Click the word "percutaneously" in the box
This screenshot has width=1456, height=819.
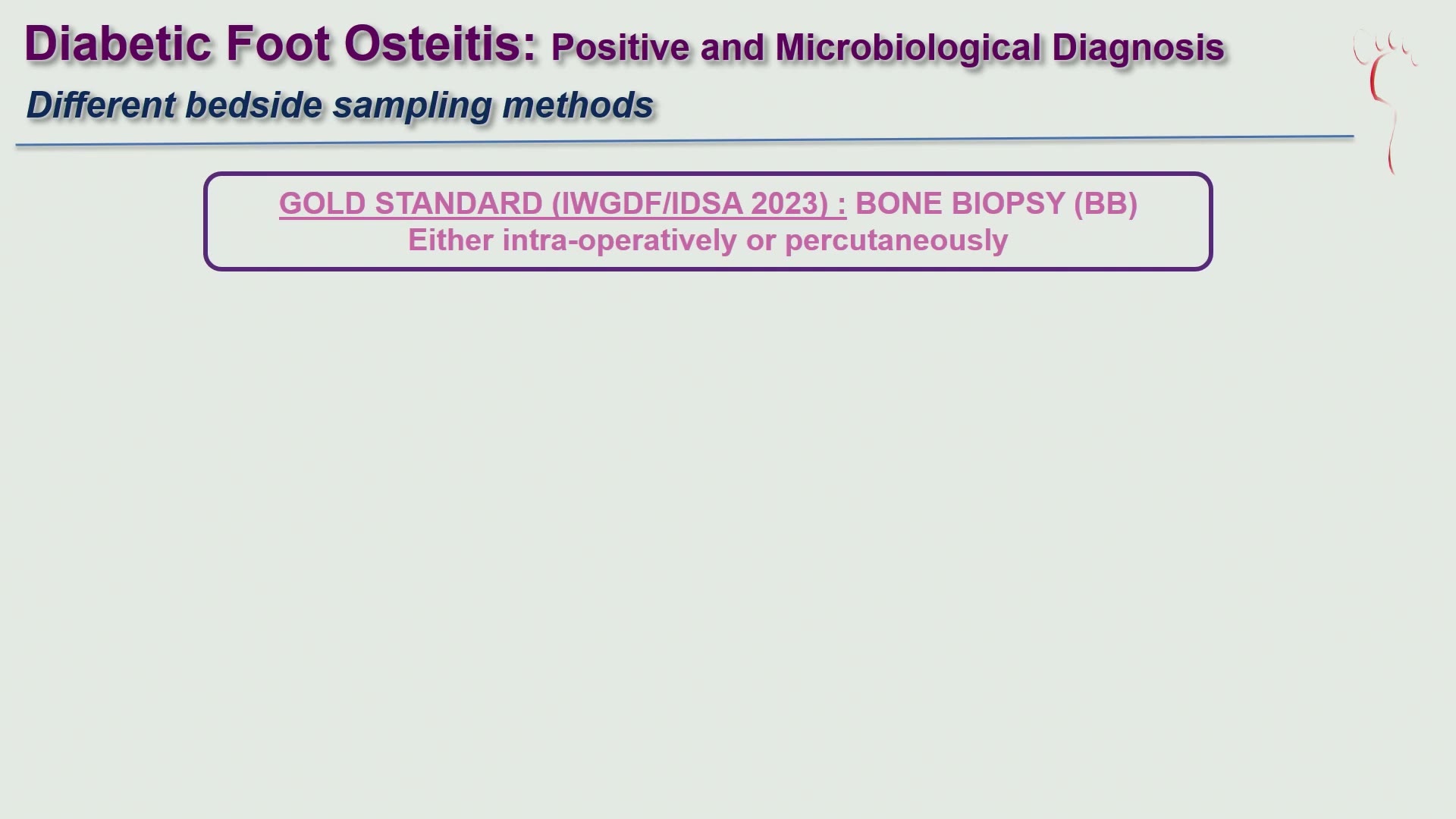click(896, 240)
